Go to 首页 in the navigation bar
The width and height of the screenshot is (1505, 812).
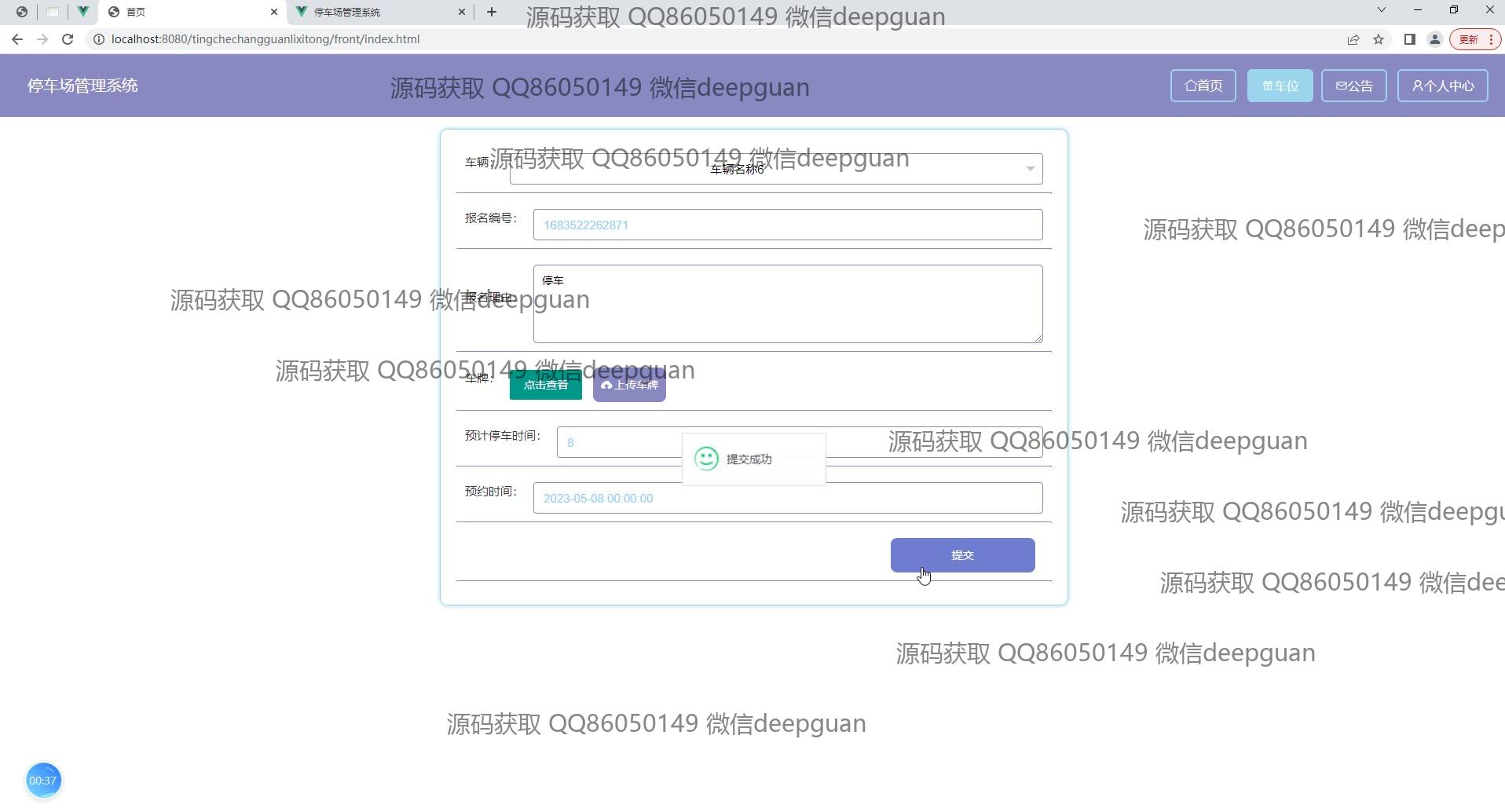(1203, 86)
